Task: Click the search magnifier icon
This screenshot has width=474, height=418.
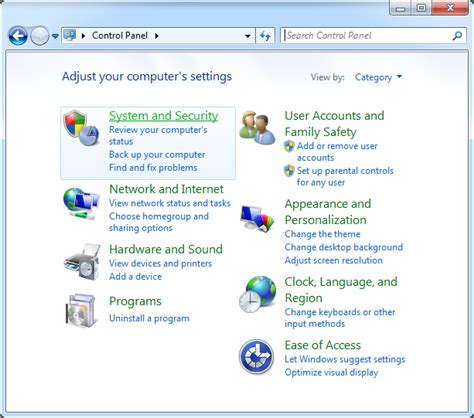Action: tap(457, 36)
